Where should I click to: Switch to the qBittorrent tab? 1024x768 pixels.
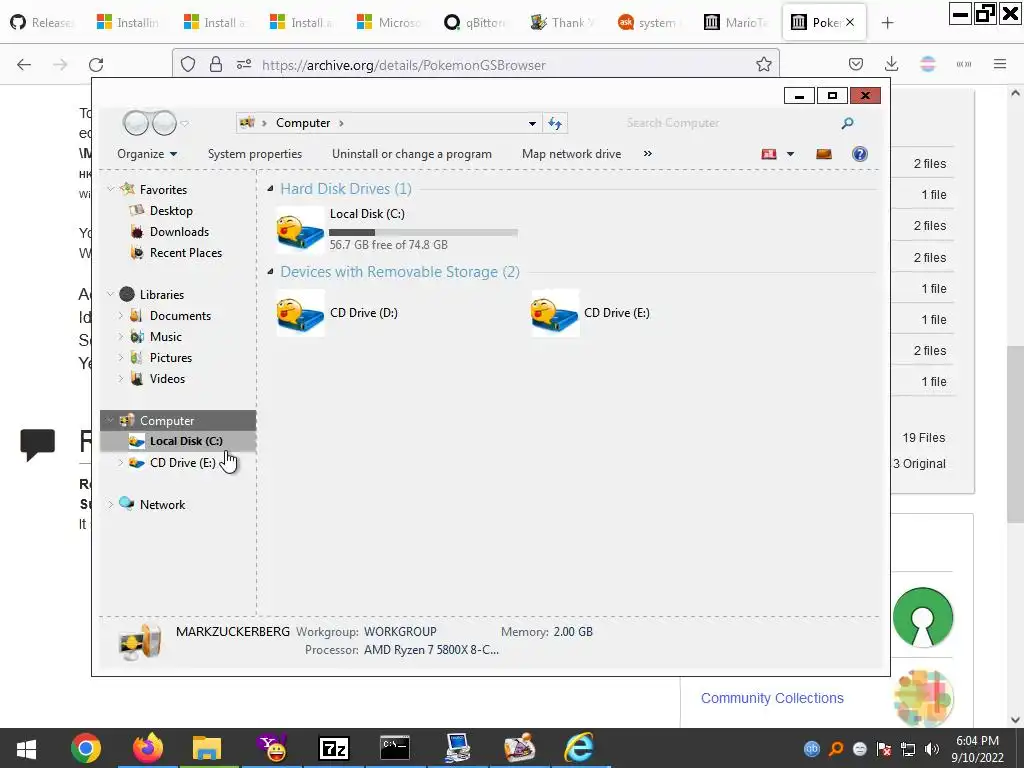(475, 23)
